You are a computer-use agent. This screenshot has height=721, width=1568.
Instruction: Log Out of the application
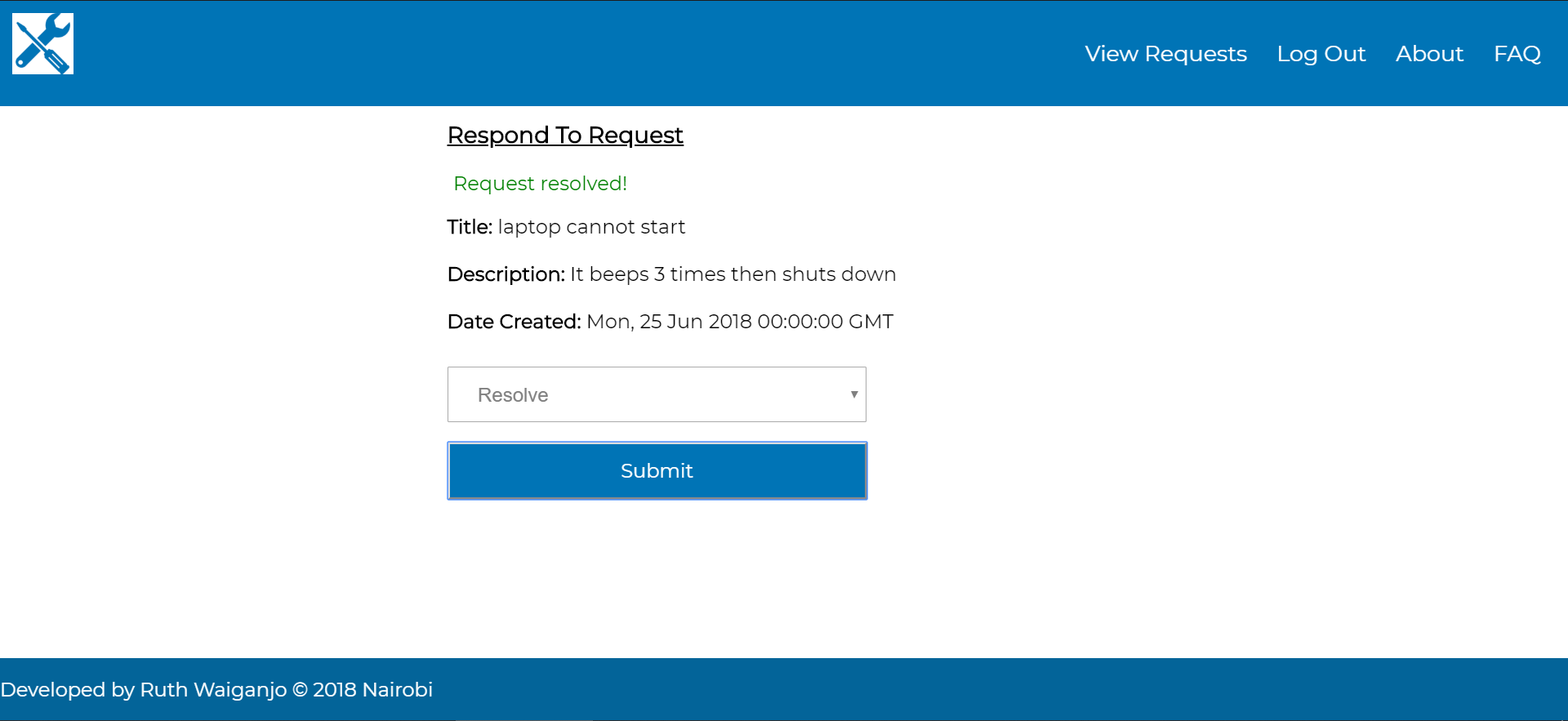[x=1321, y=54]
